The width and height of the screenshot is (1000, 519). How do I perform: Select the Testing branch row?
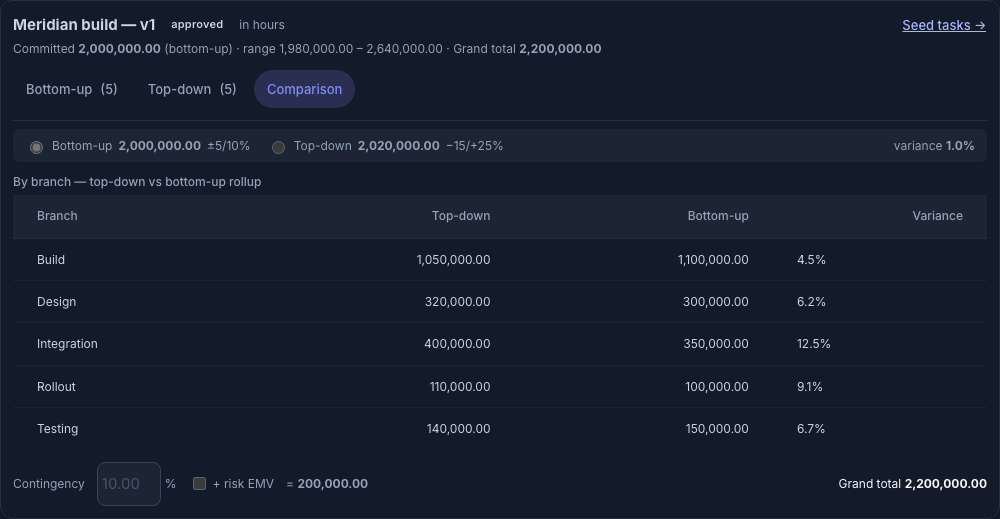click(500, 429)
